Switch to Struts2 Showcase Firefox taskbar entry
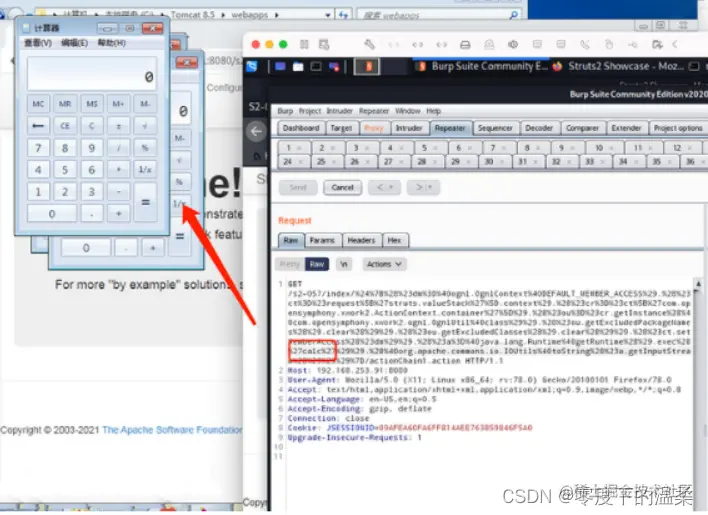Viewport: 708px width, 515px height. [619, 66]
